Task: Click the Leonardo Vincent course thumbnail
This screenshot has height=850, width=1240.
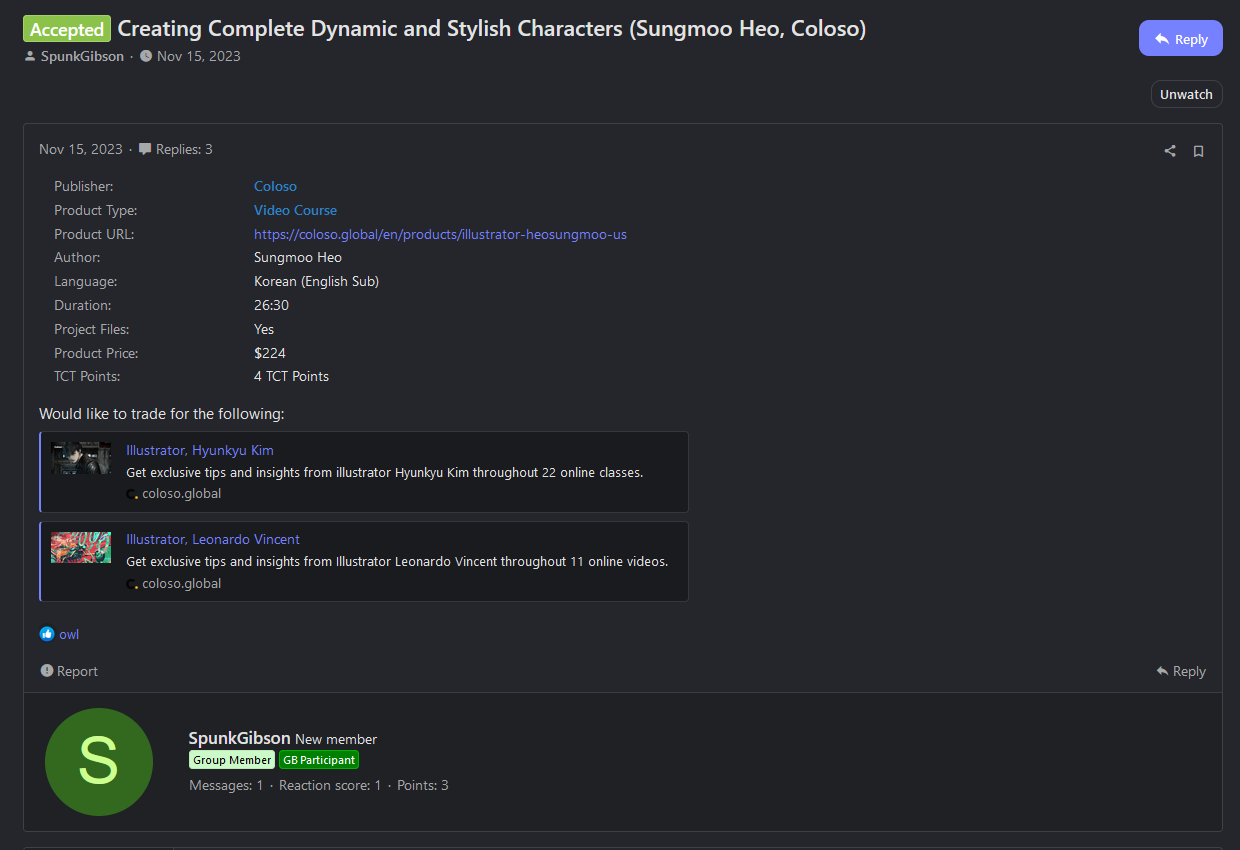Action: click(x=81, y=547)
